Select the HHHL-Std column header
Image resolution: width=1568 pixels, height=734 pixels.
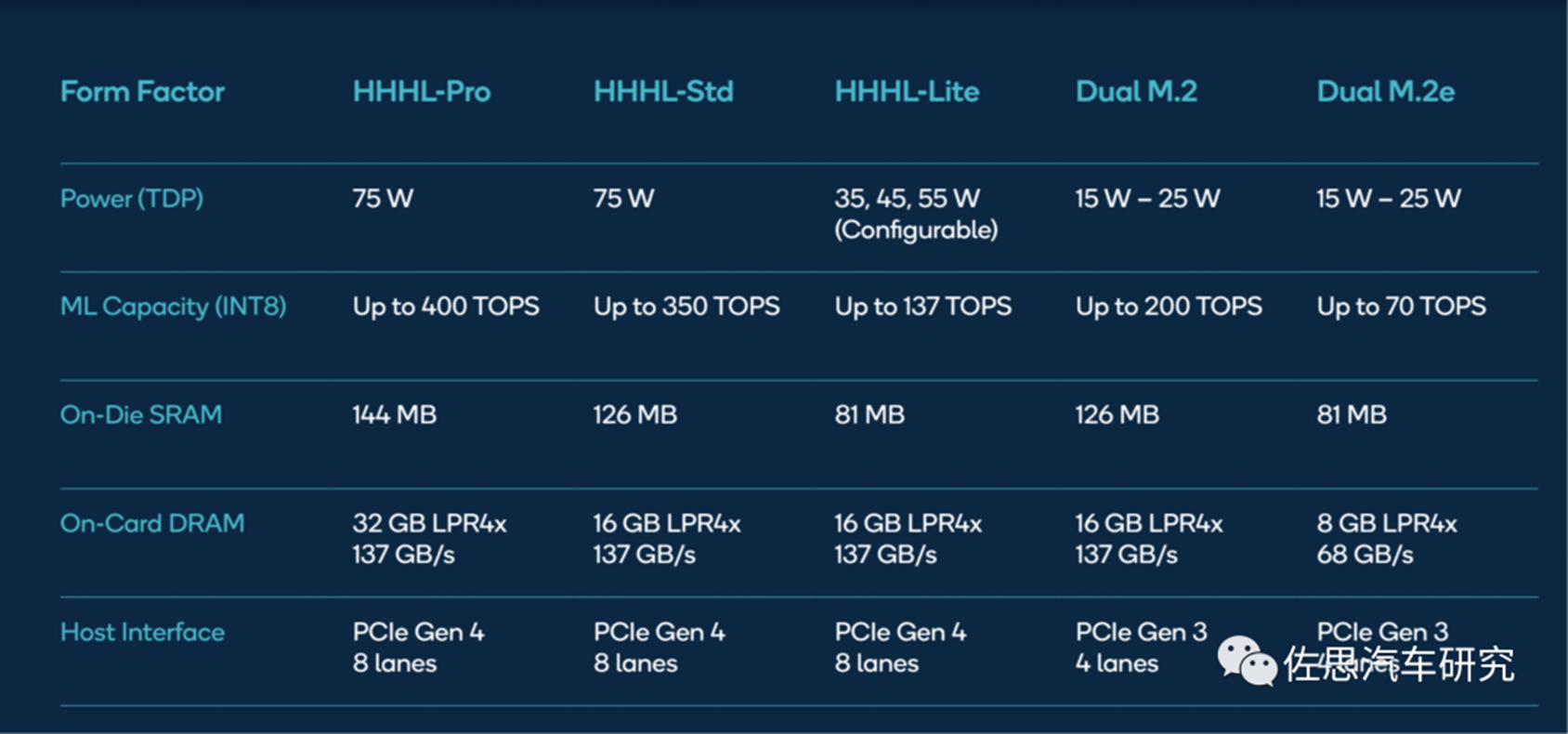[x=663, y=92]
